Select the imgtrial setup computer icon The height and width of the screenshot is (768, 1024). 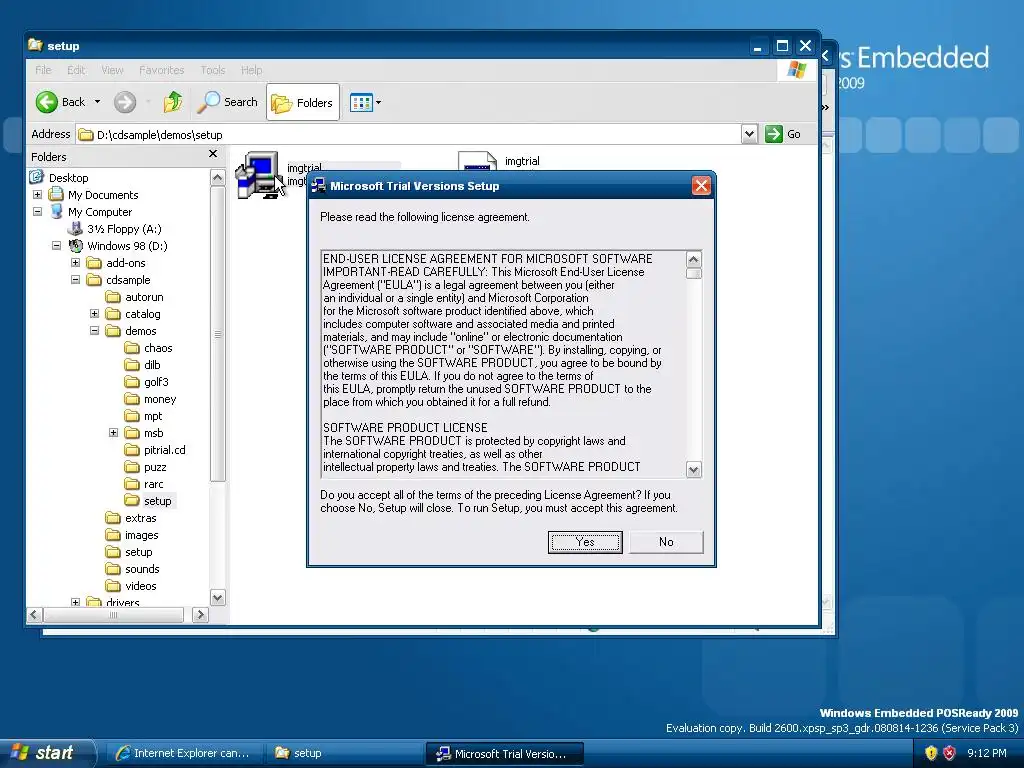pyautogui.click(x=260, y=174)
